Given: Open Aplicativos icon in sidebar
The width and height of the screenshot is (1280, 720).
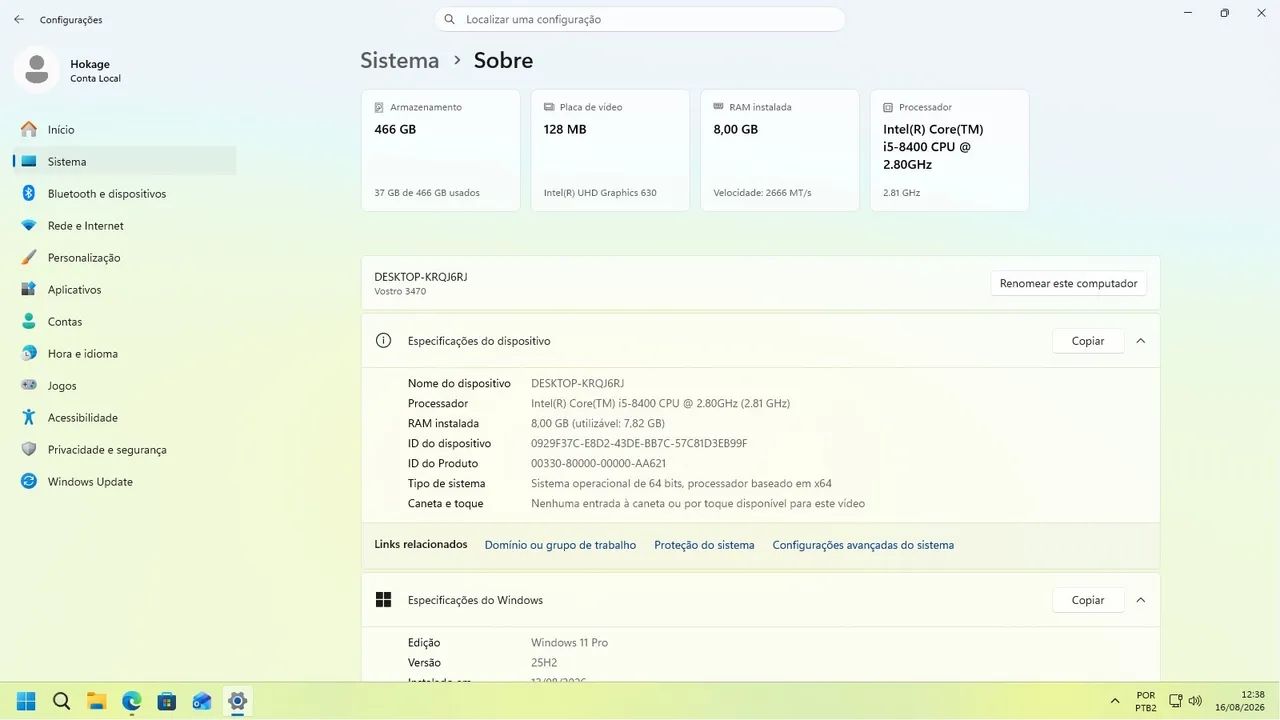Looking at the screenshot, I should [x=29, y=289].
